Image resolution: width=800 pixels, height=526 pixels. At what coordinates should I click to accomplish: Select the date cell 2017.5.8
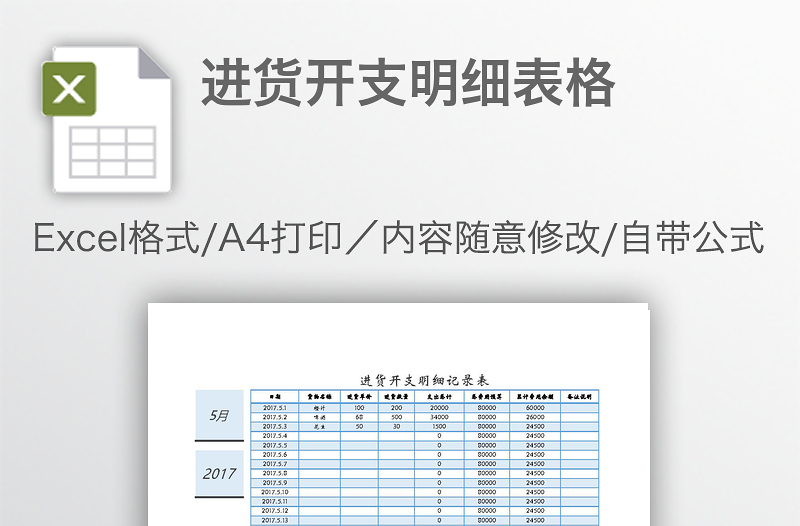click(x=274, y=473)
